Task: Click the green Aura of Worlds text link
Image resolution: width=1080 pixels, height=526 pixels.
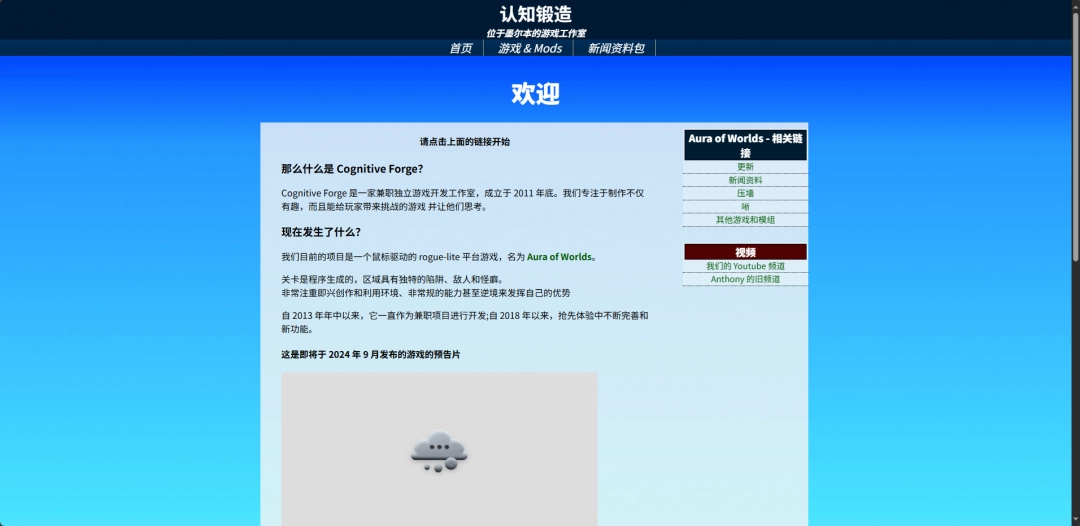Action: point(559,257)
